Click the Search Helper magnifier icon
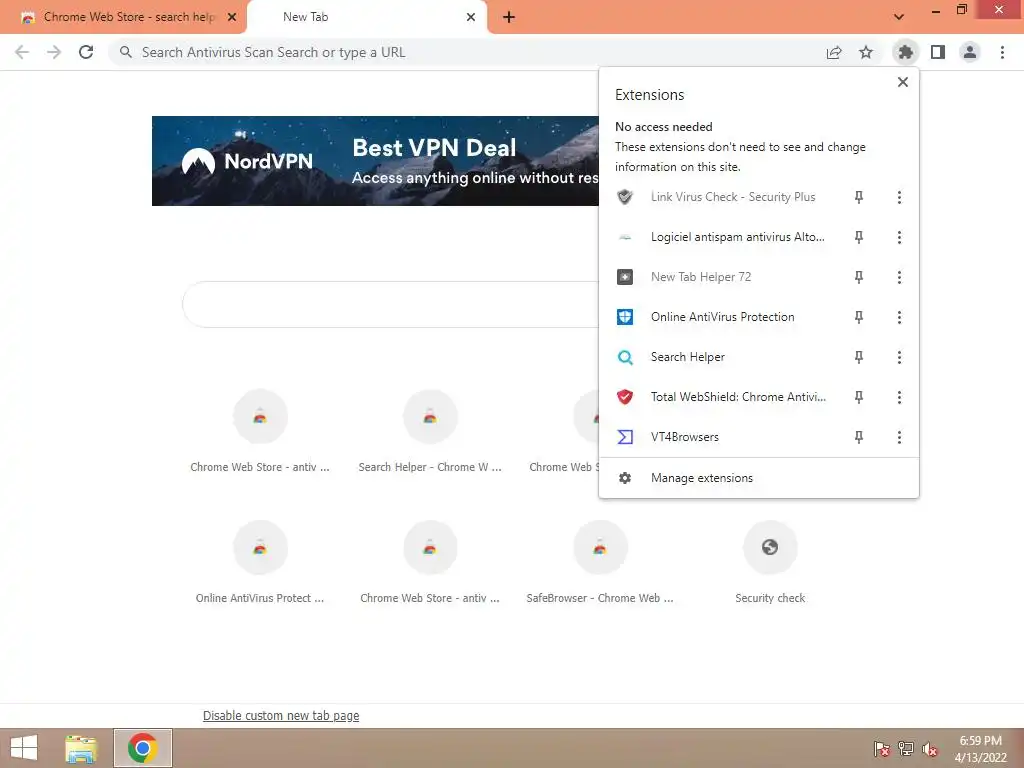 (625, 357)
